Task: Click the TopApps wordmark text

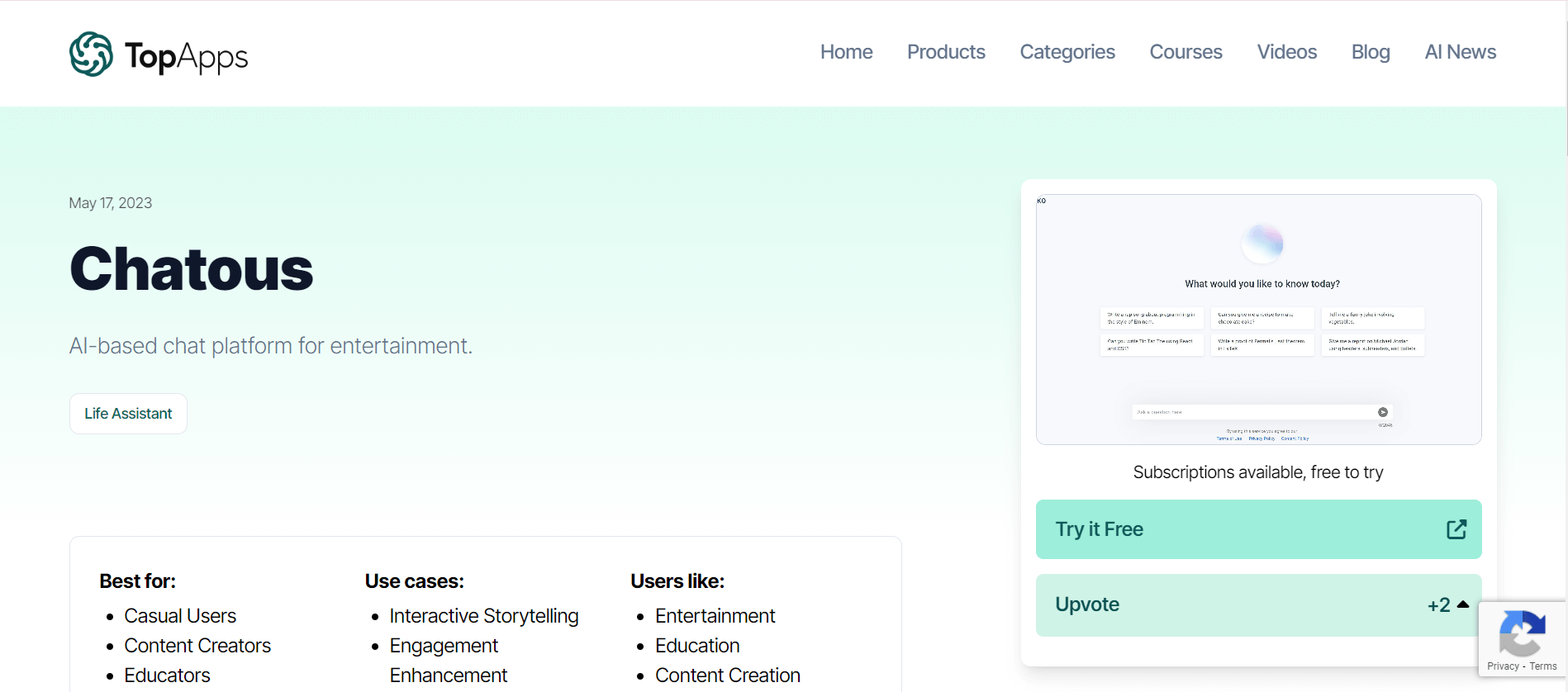Action: click(186, 56)
